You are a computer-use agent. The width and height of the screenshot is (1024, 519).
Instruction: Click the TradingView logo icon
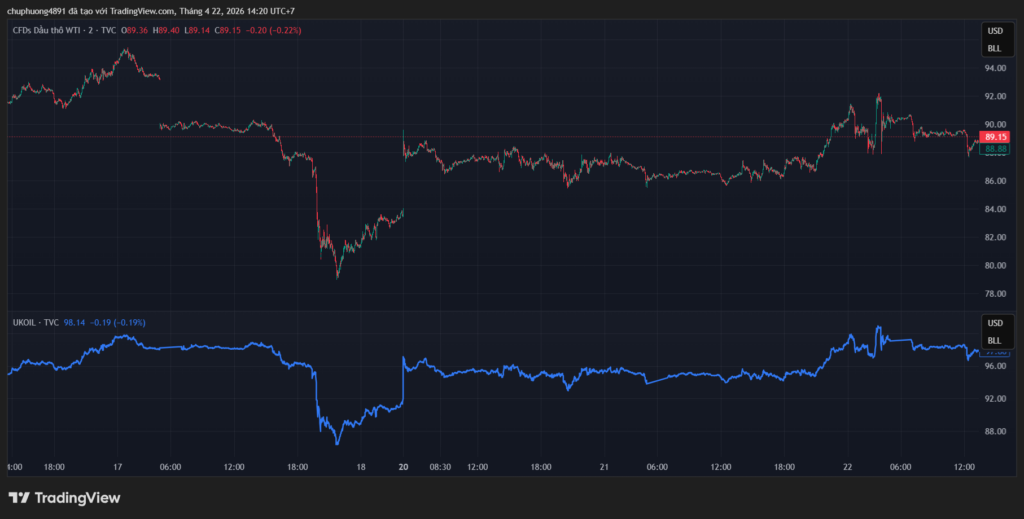18,498
